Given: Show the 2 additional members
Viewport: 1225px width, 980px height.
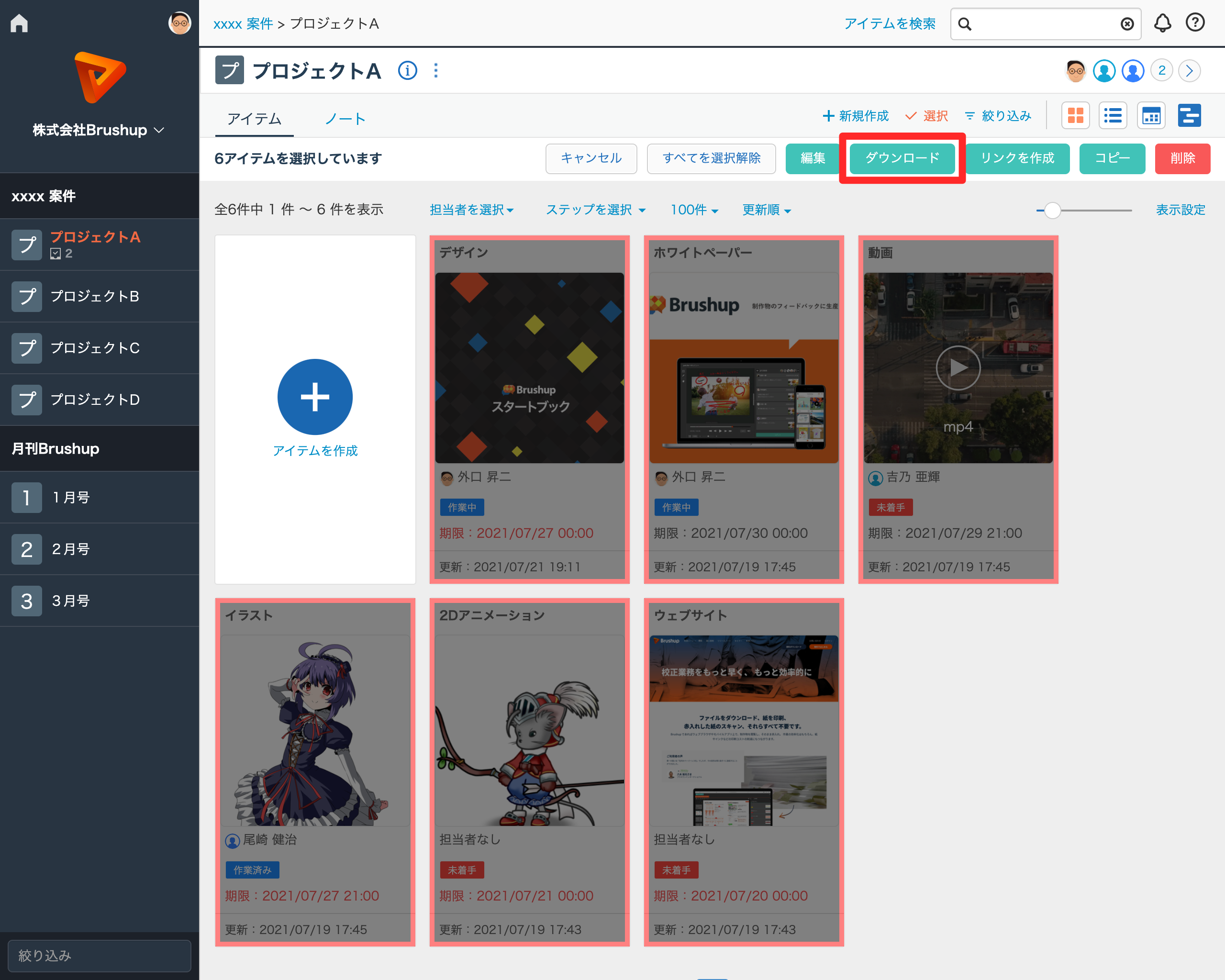Looking at the screenshot, I should pyautogui.click(x=1161, y=71).
